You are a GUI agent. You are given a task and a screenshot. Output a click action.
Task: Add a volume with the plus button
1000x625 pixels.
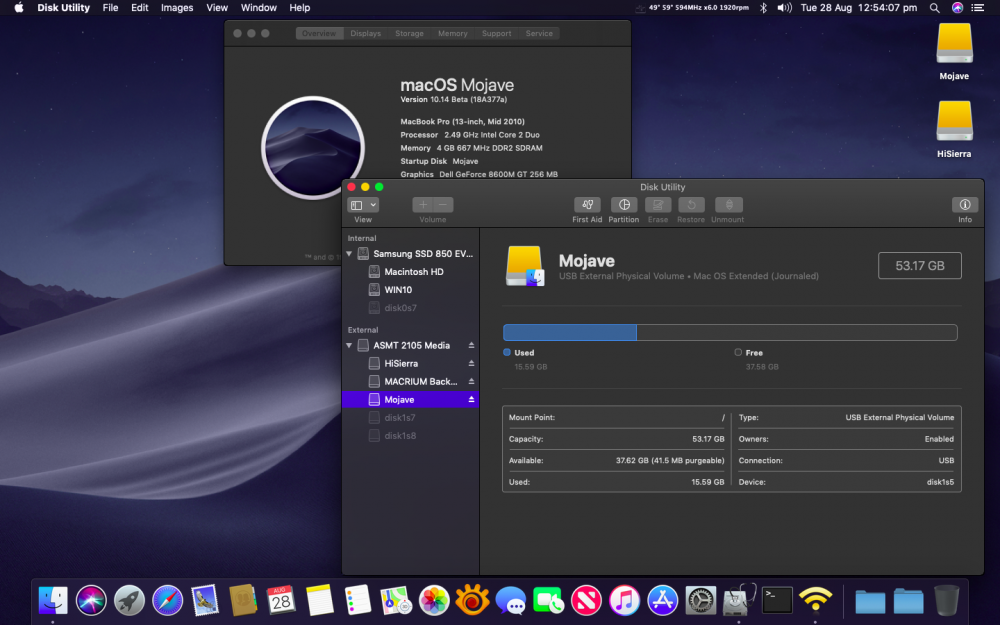coord(422,205)
